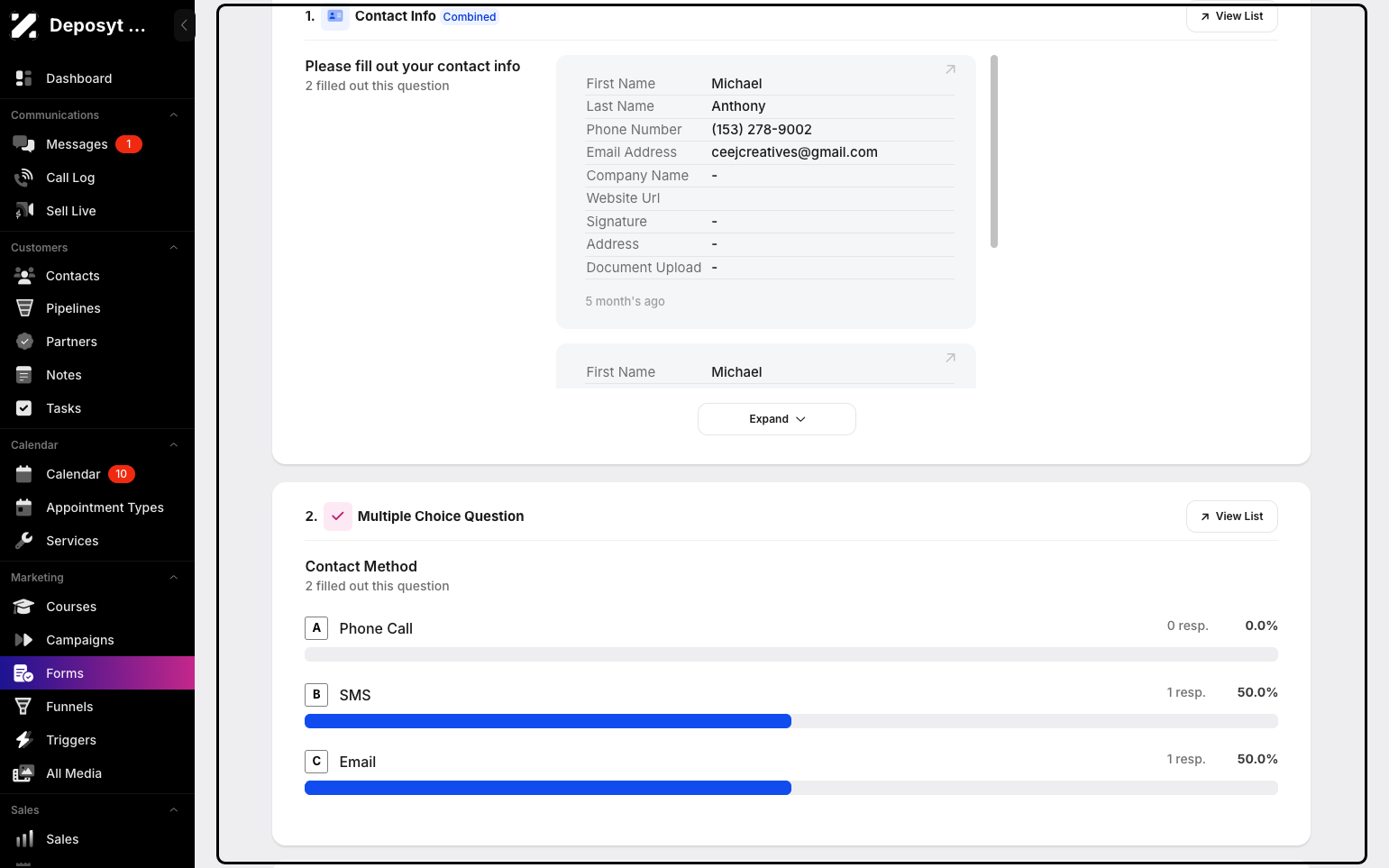Expand the contact info responses list
This screenshot has height=868, width=1389.
[777, 419]
